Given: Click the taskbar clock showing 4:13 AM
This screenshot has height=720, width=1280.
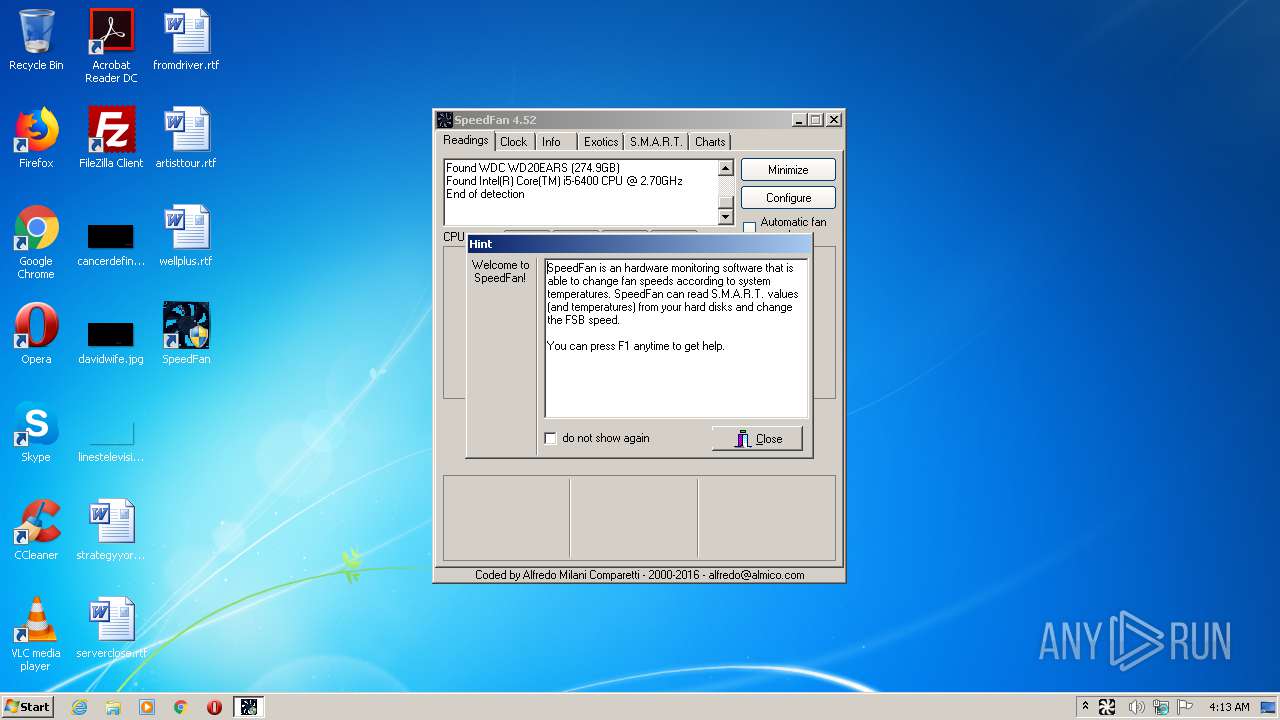Looking at the screenshot, I should coord(1229,707).
